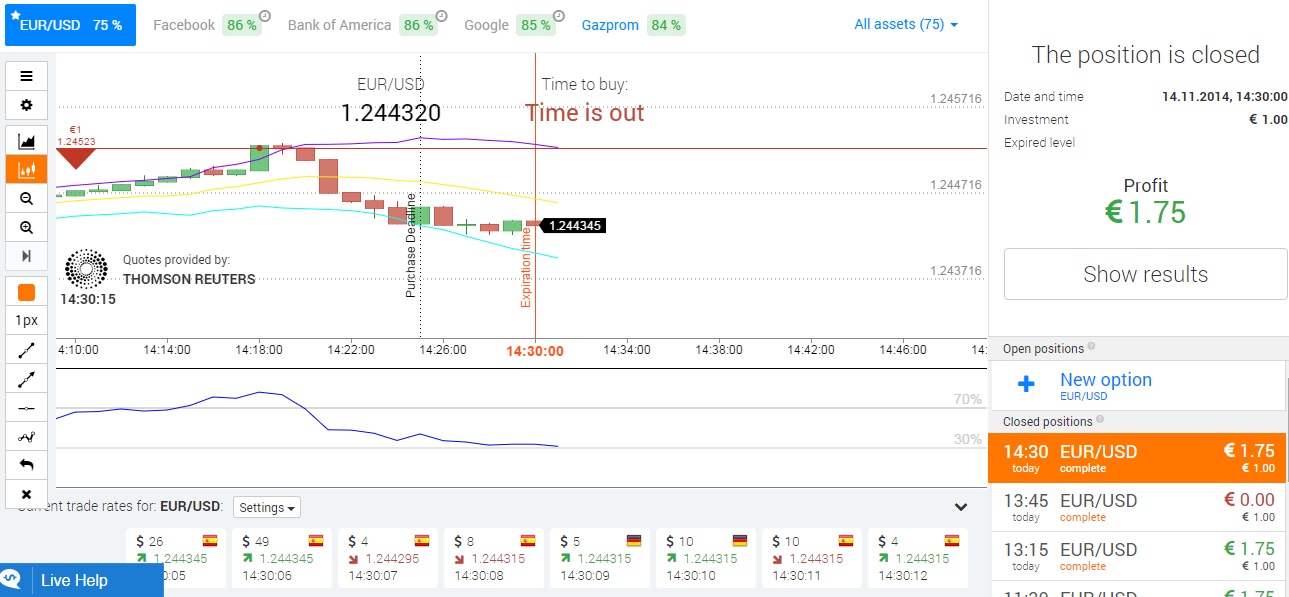Viewport: 1289px width, 597px height.
Task: Select the Bank of America asset tab
Action: pyautogui.click(x=363, y=25)
